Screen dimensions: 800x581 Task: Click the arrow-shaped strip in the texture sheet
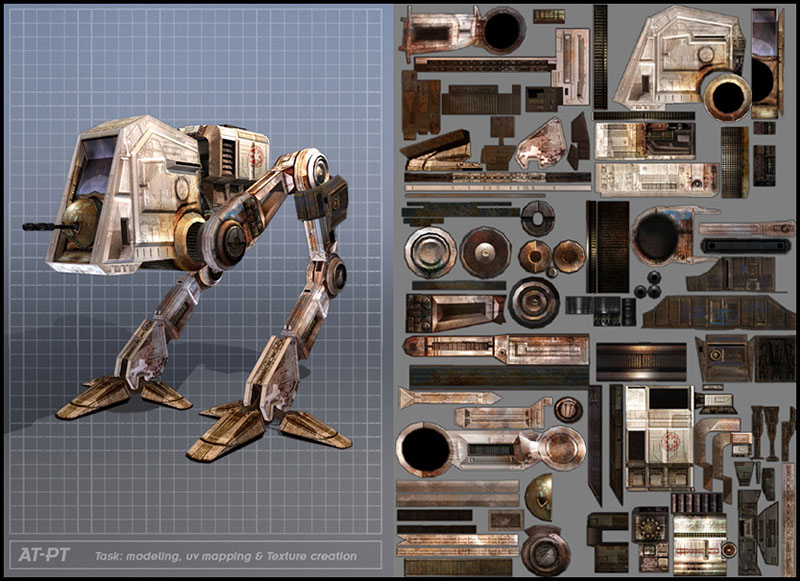(449, 397)
